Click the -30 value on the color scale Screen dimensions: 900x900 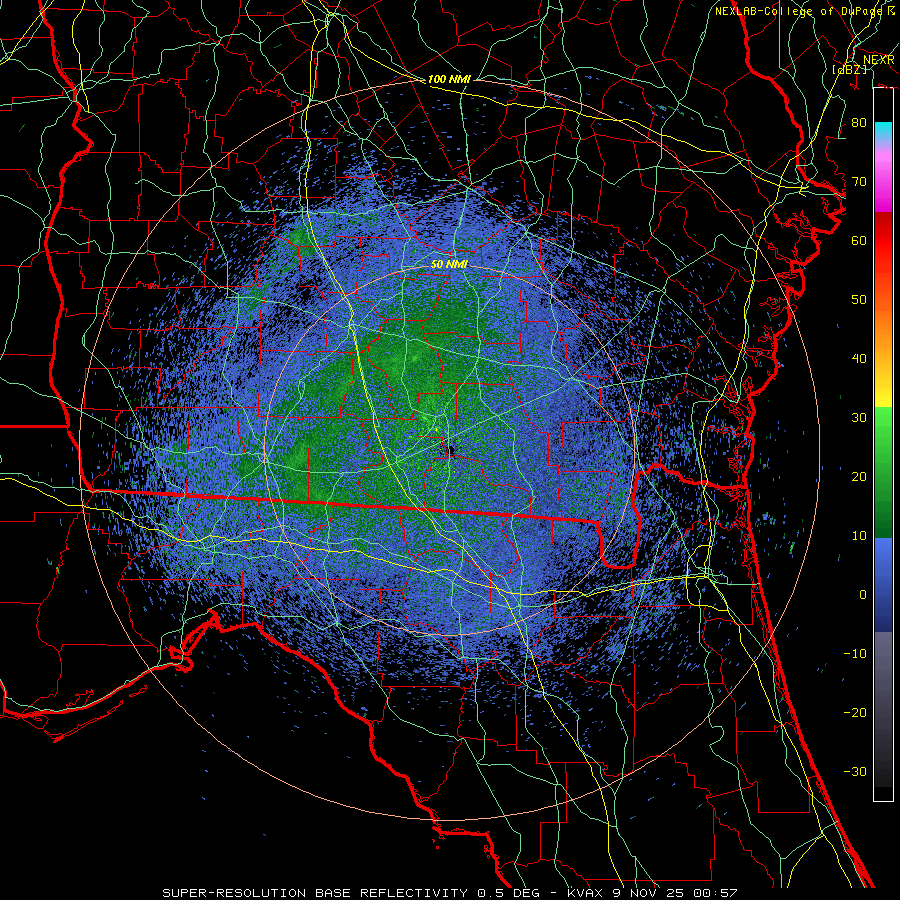pyautogui.click(x=855, y=772)
